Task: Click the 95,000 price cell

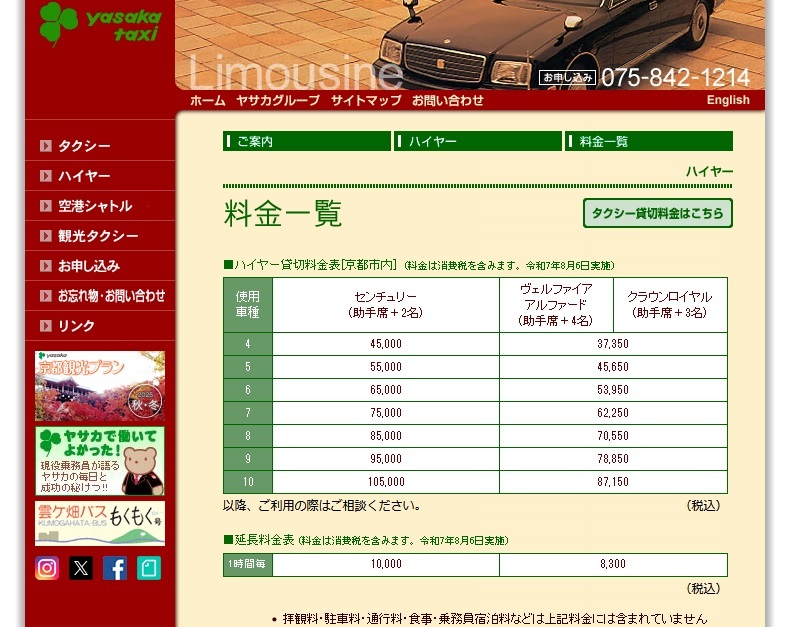Action: [x=385, y=459]
